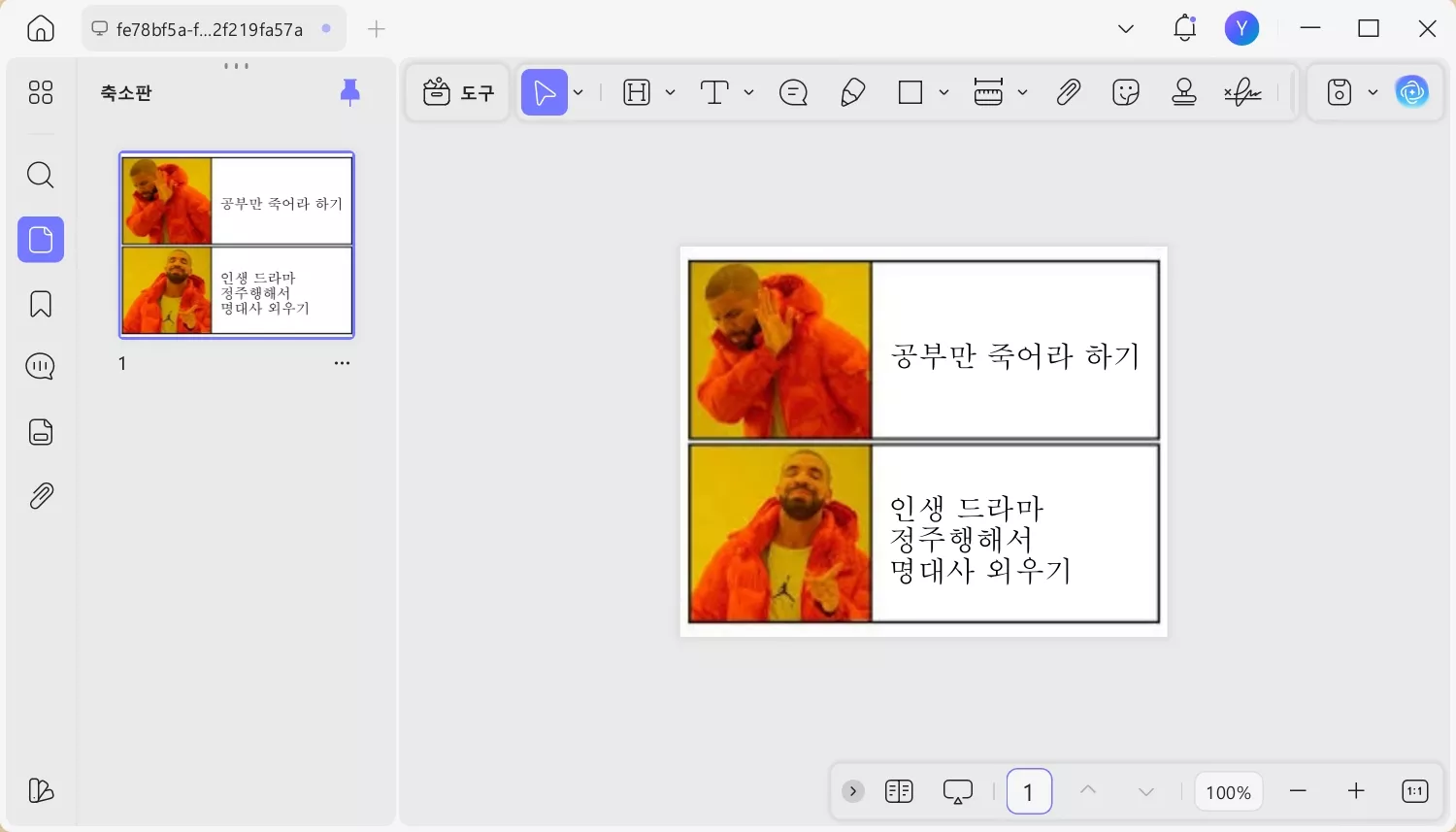
Task: Enable two-page view mode
Action: (x=899, y=791)
